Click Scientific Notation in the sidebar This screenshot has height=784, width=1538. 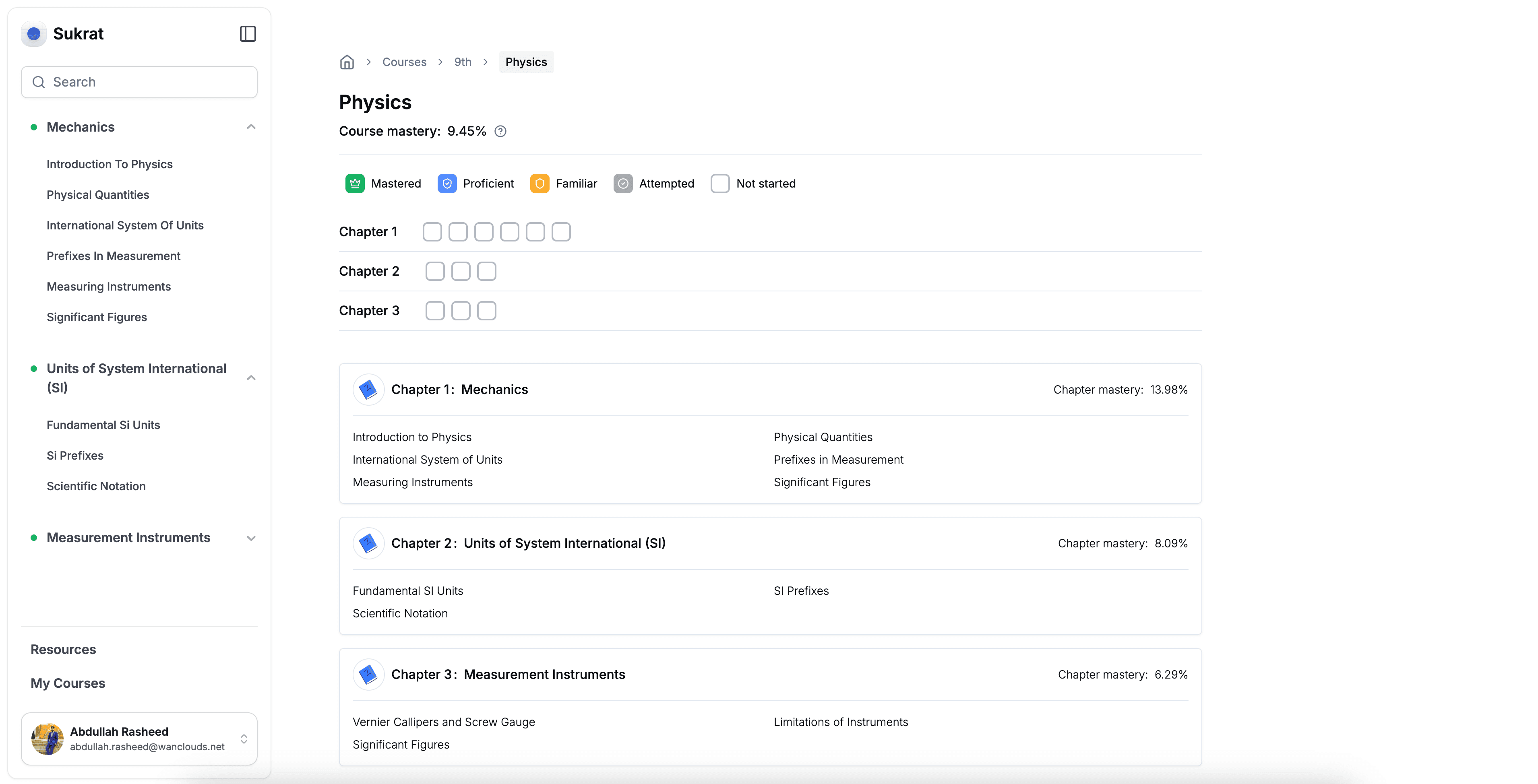tap(96, 486)
